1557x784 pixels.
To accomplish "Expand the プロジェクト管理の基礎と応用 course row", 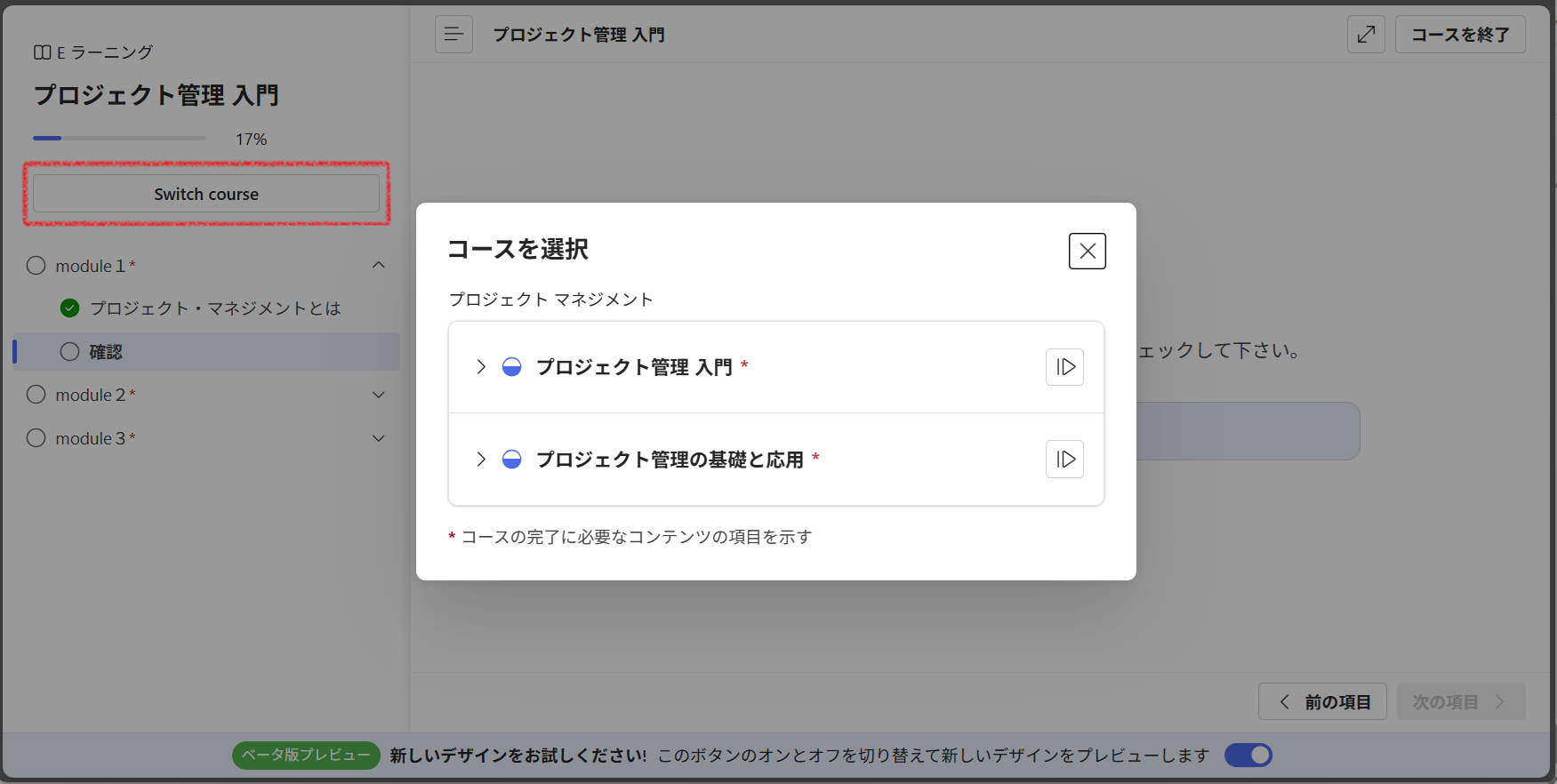I will pos(481,460).
